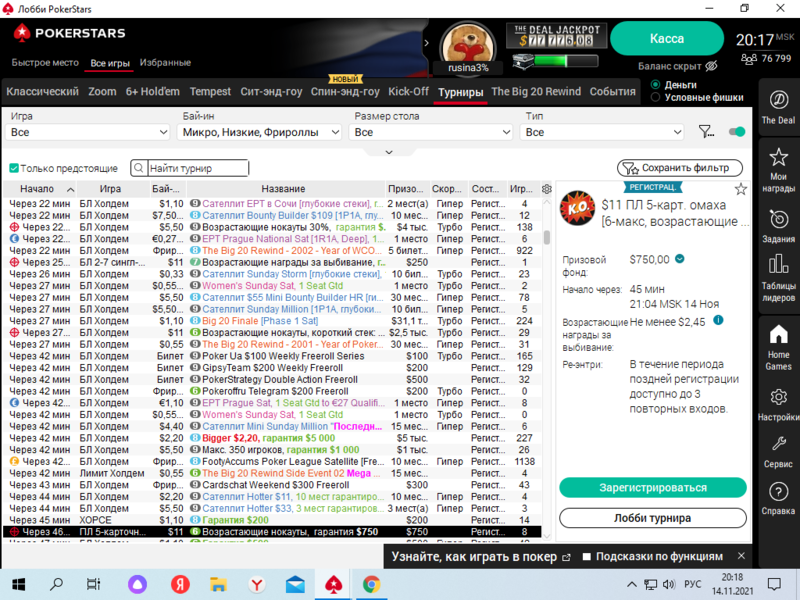Uncheck Только предстоящие checkbox
This screenshot has width=800, height=600.
[x=14, y=169]
